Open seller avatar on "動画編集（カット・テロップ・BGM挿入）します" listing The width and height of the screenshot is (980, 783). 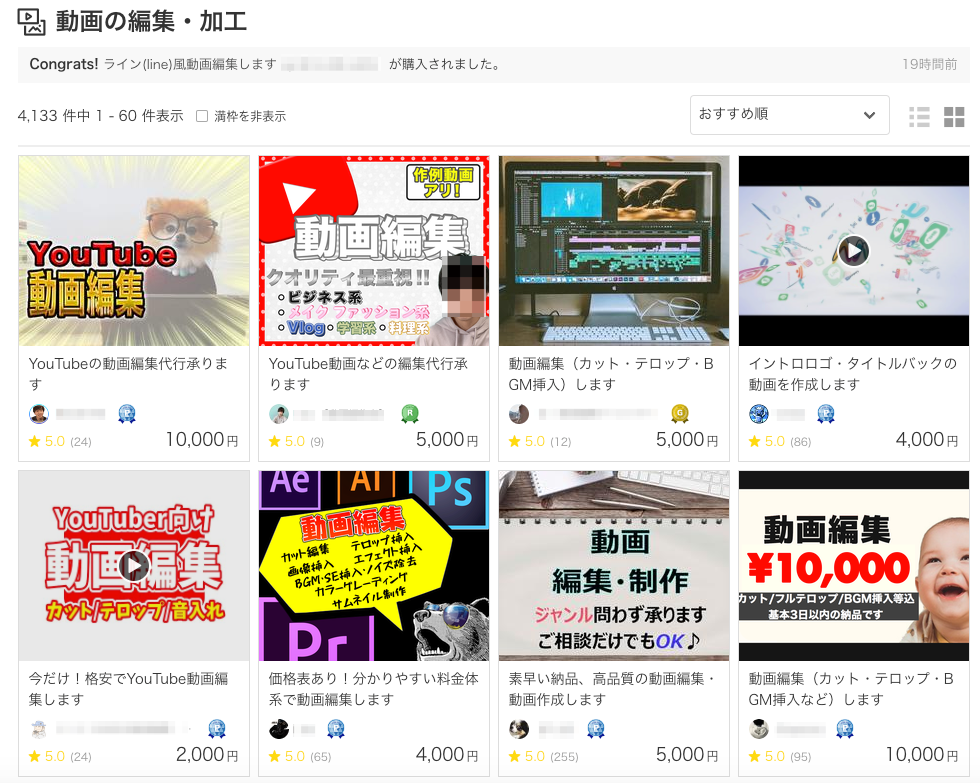(x=519, y=414)
